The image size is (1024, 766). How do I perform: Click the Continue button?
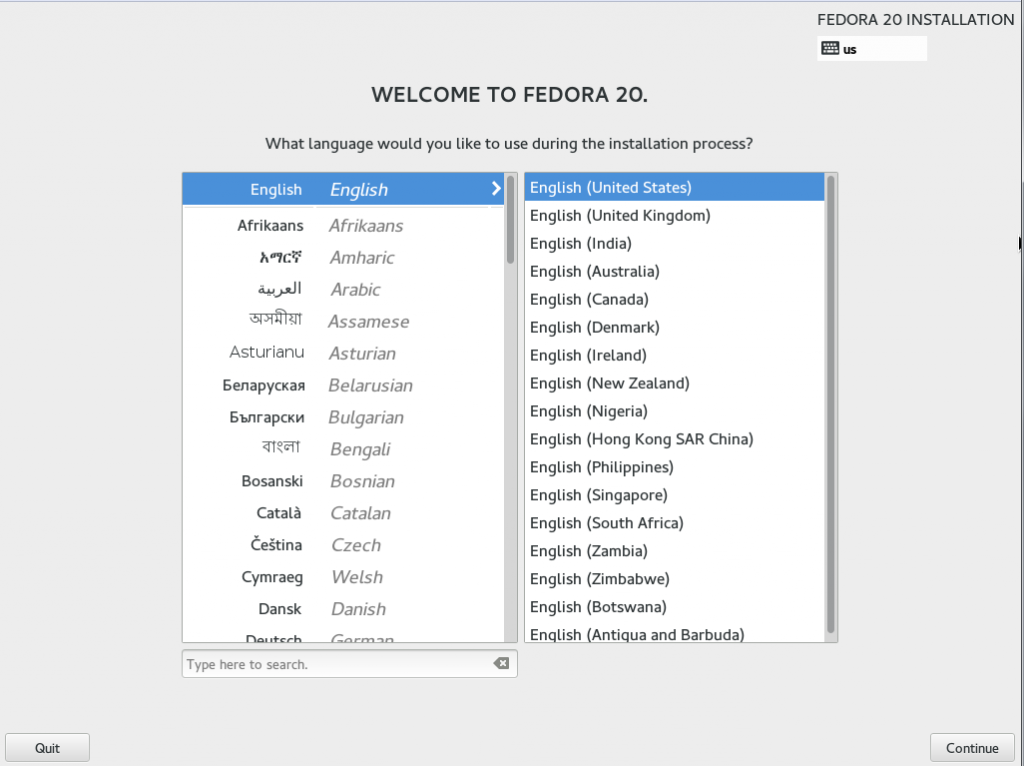tap(972, 748)
